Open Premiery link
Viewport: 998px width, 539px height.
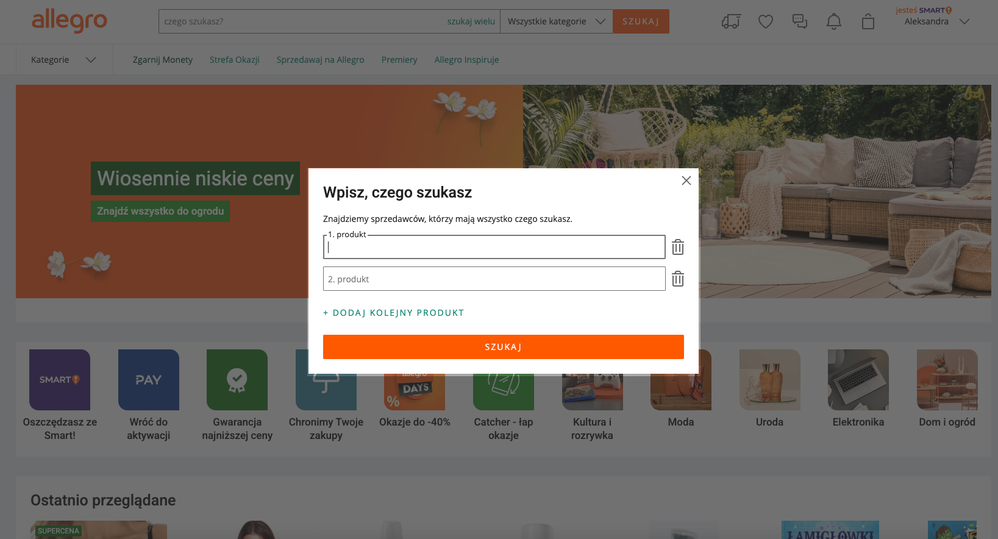click(x=399, y=60)
